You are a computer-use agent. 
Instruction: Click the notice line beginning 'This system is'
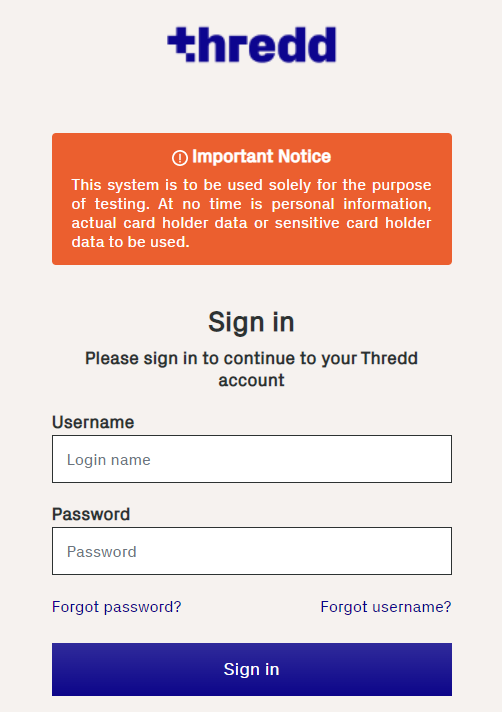[251, 185]
